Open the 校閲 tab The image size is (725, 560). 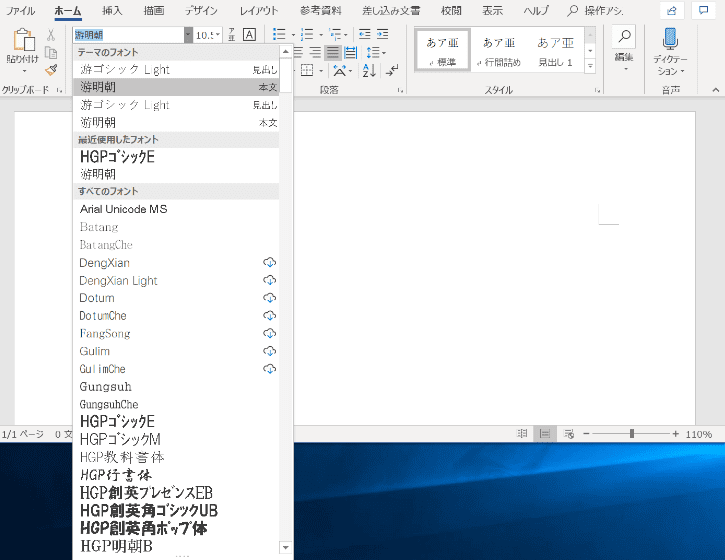(x=451, y=11)
